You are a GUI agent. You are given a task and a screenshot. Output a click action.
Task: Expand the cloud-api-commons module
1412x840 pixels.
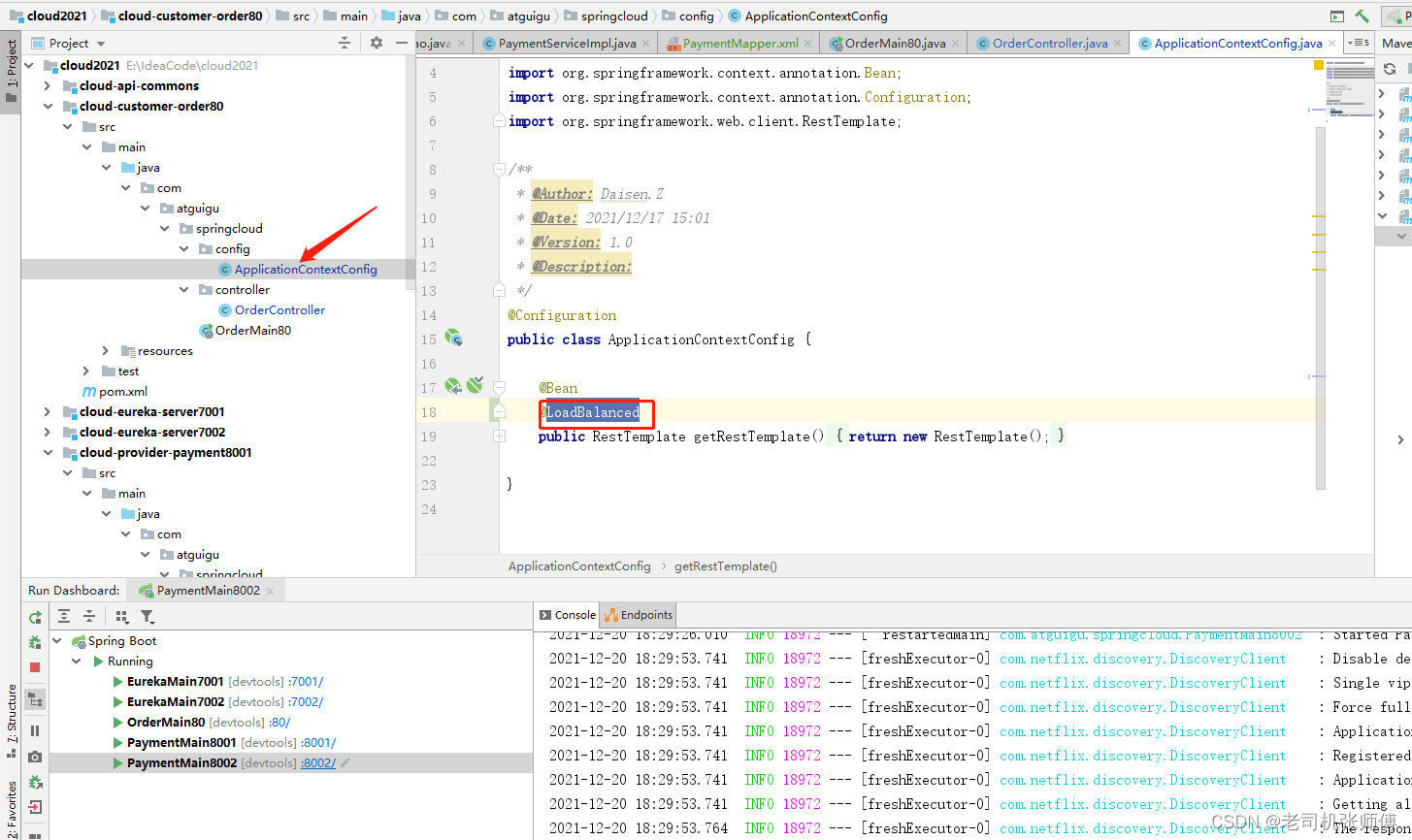tap(48, 86)
